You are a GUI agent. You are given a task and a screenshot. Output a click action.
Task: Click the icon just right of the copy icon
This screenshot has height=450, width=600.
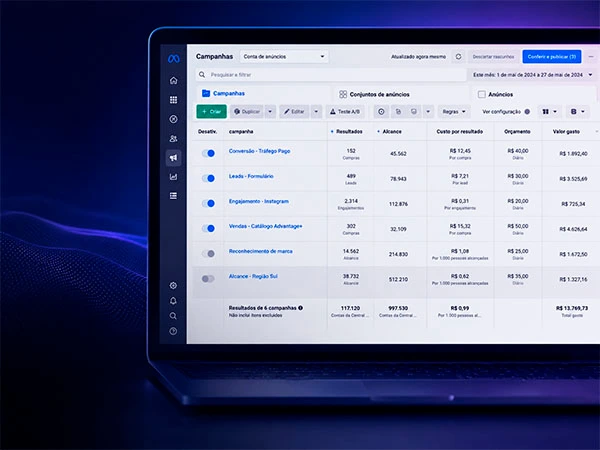414,112
